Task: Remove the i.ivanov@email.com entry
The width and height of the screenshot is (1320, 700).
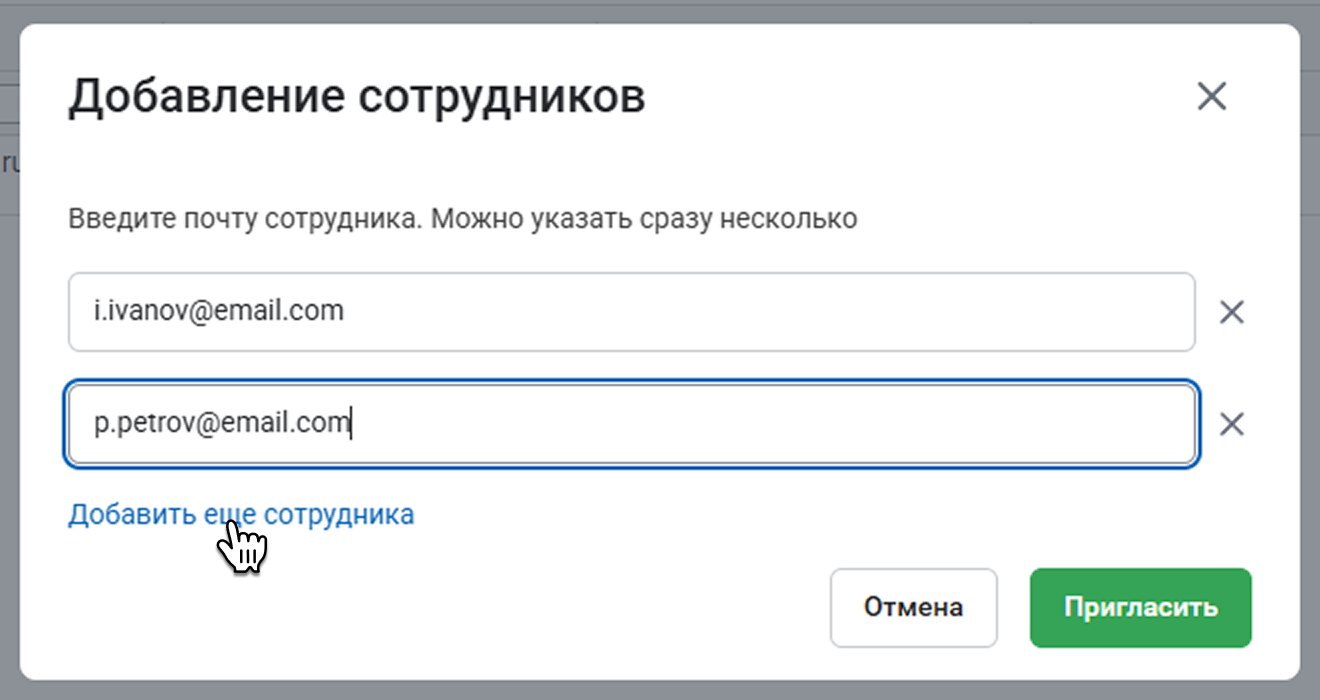Action: (1232, 312)
